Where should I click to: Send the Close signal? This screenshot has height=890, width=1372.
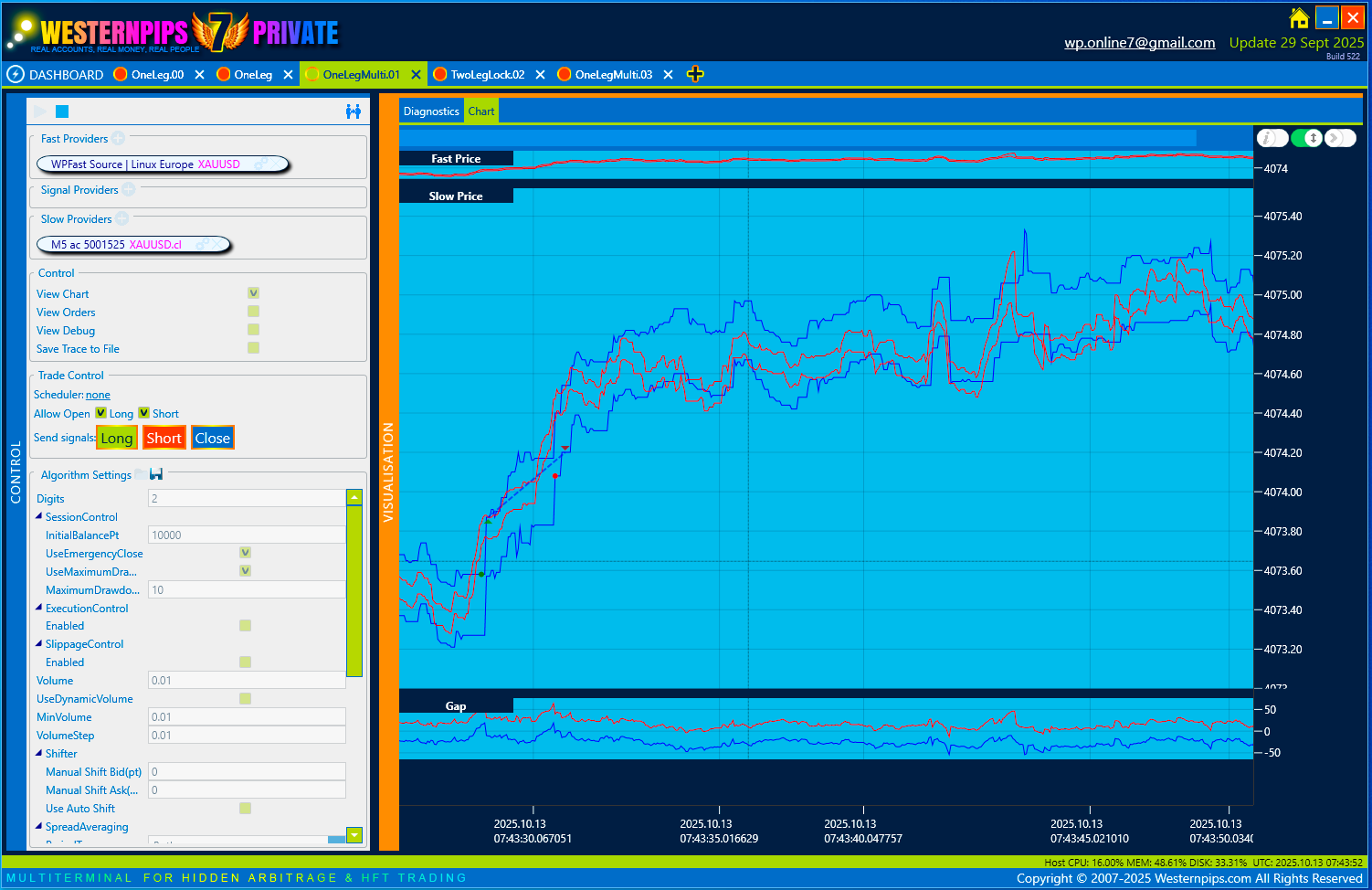tap(213, 438)
